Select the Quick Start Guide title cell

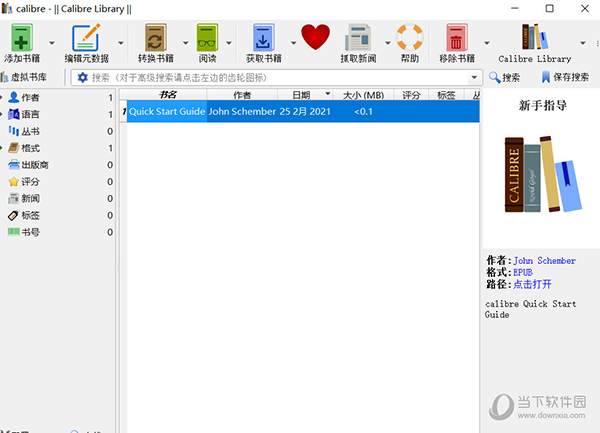(167, 111)
